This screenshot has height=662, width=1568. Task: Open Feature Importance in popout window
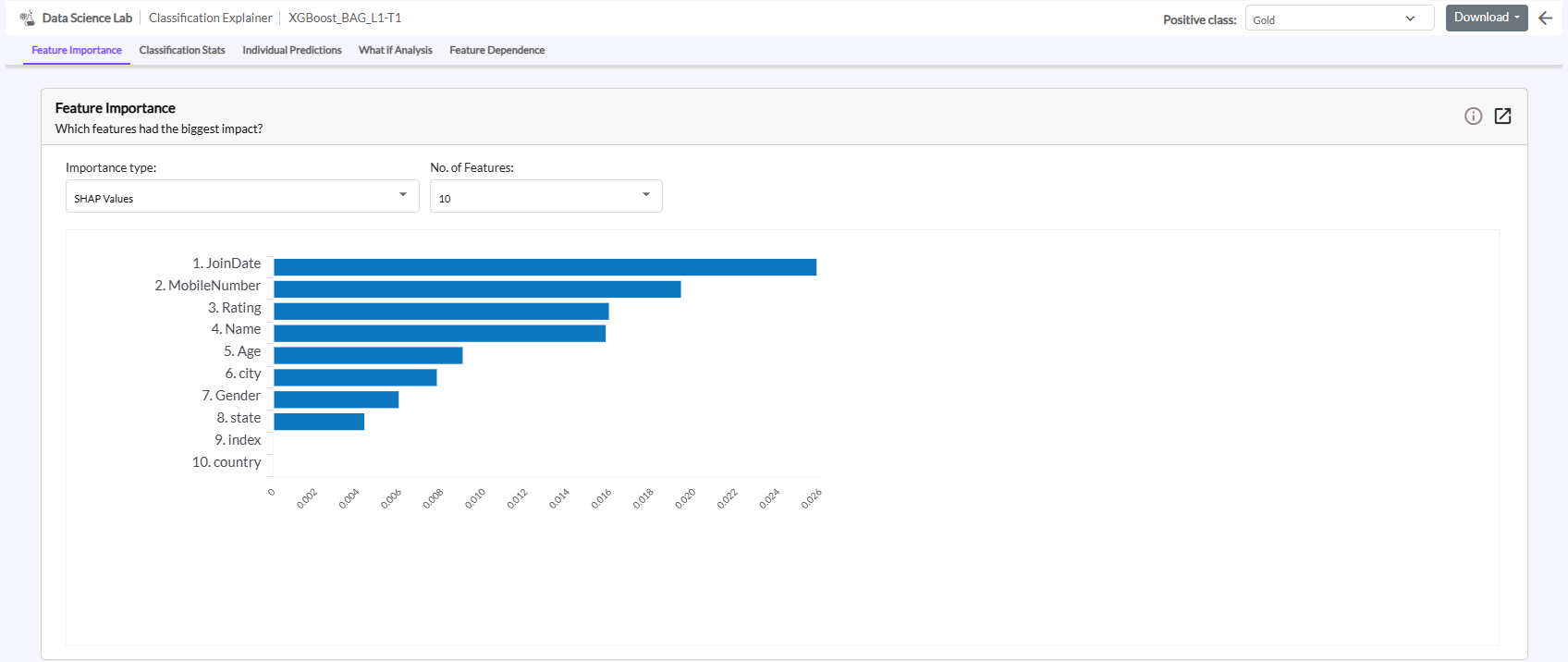(1502, 116)
